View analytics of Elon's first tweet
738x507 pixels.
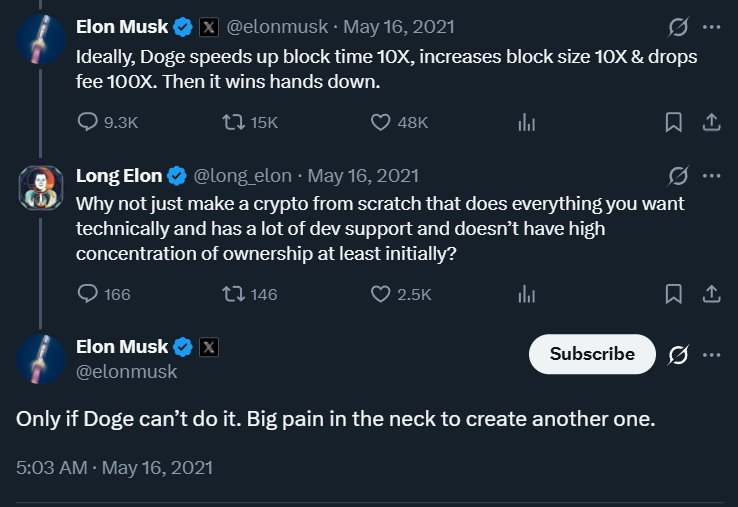coord(526,122)
